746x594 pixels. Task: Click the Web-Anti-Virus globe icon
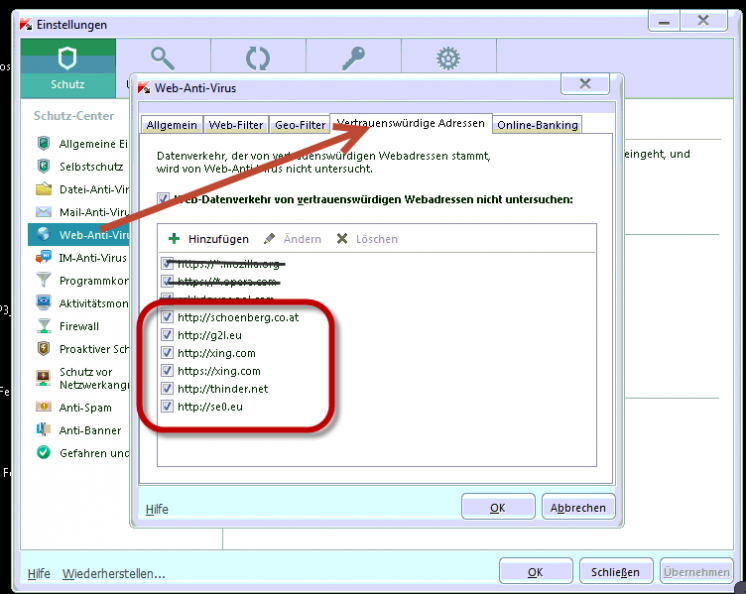(x=44, y=234)
